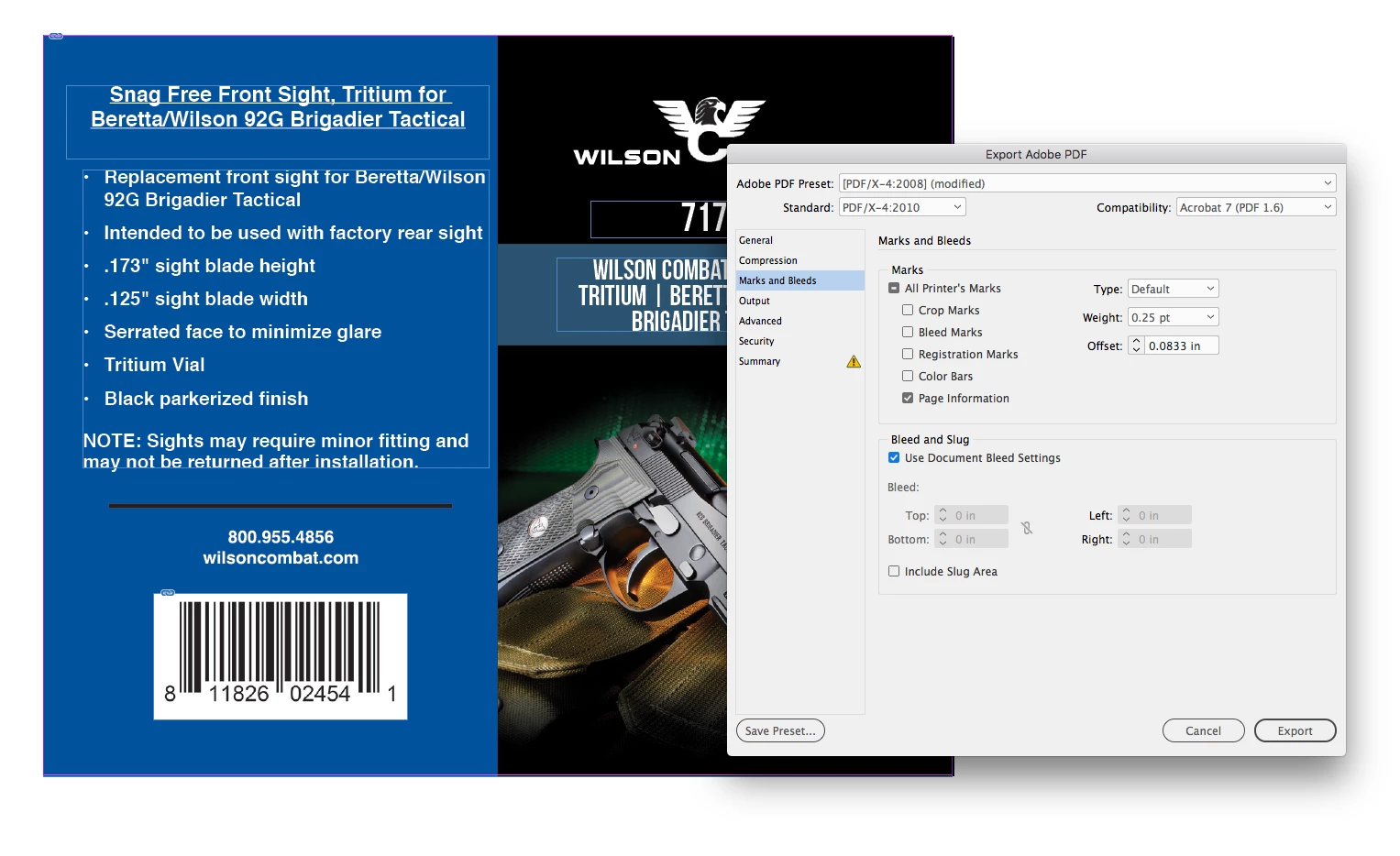This screenshot has width=1400, height=856.
Task: Click the link badge at document corner
Action: (56, 36)
